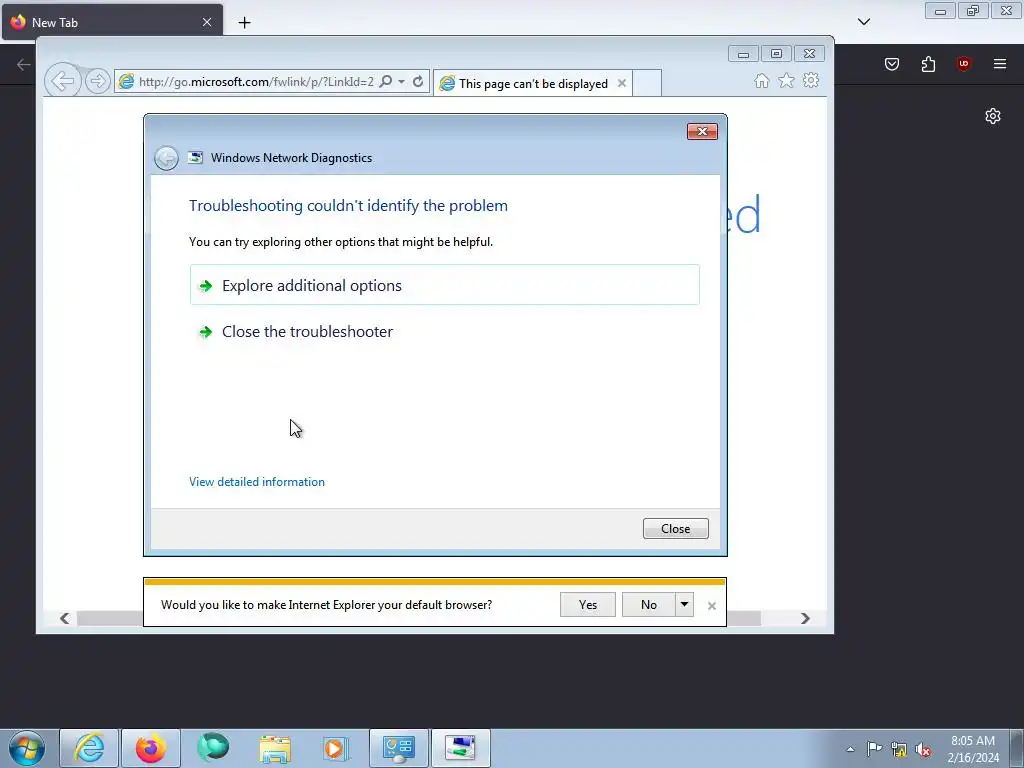Click network status tray icon

pyautogui.click(x=899, y=749)
